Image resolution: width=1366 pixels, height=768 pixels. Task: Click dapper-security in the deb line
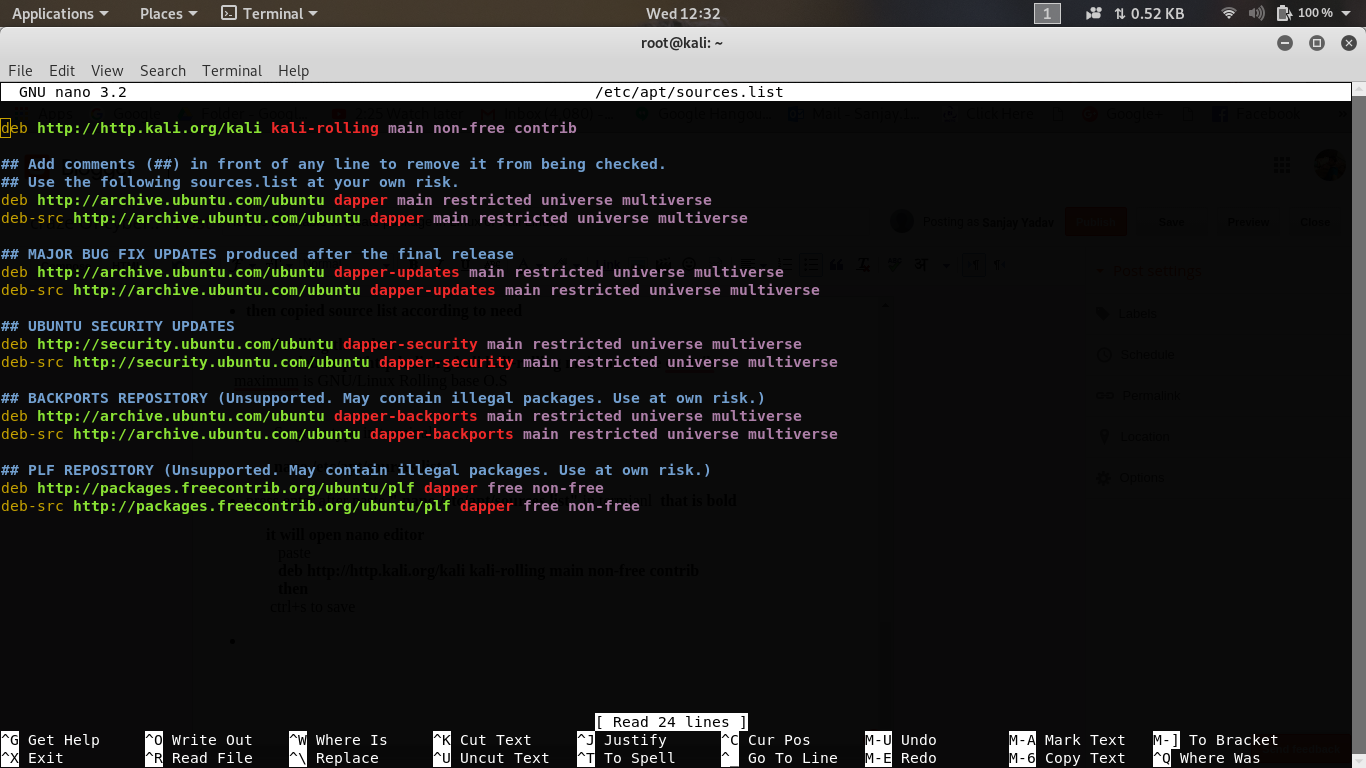point(410,344)
